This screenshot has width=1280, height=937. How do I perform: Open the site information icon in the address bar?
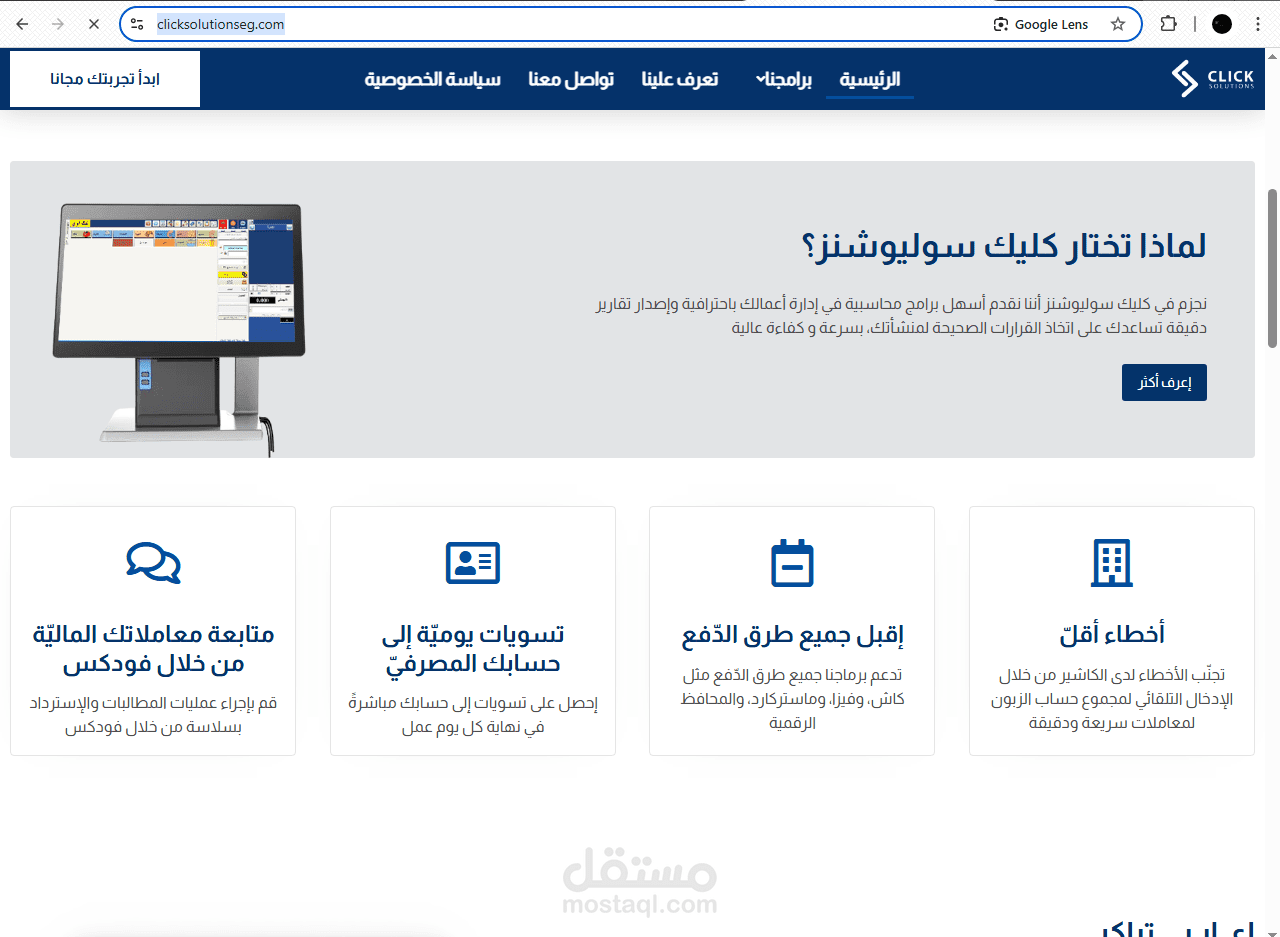138,24
